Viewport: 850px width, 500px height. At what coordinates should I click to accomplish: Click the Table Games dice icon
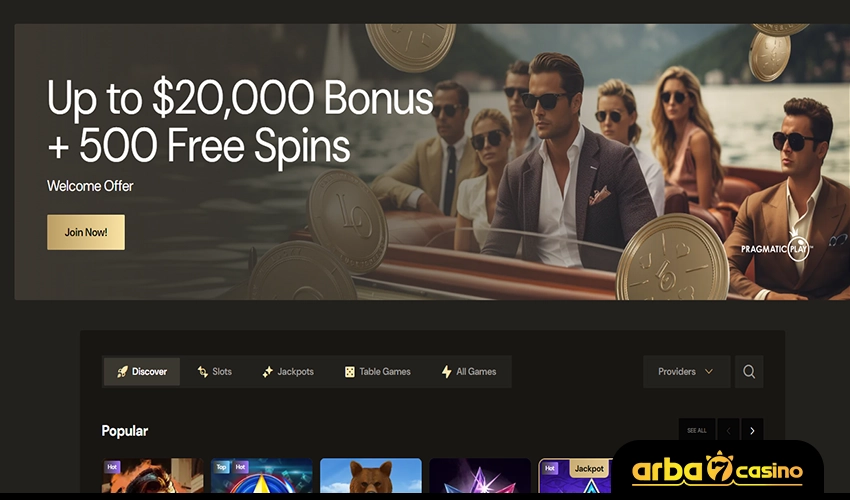point(350,371)
